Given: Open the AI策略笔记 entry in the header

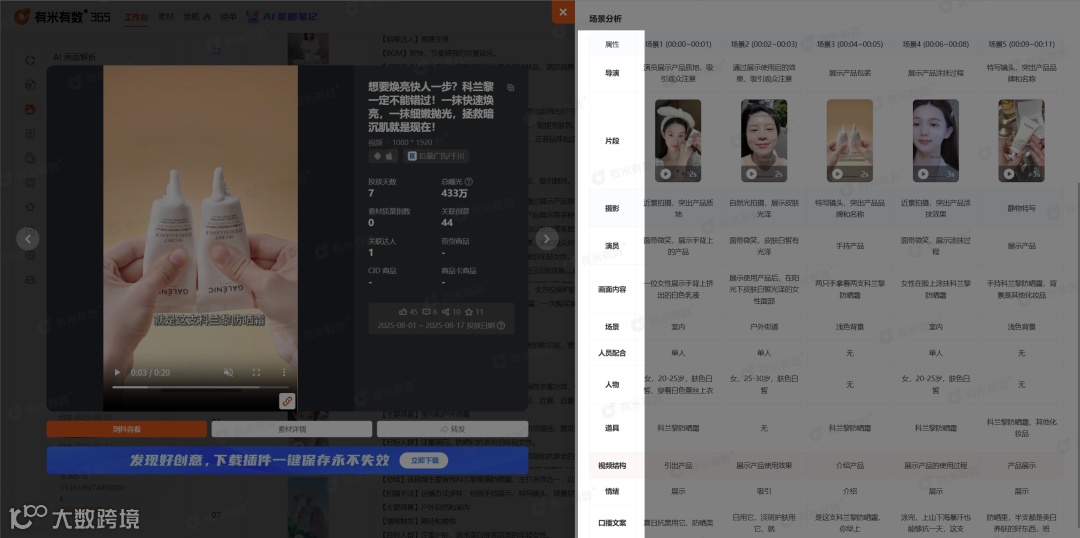Looking at the screenshot, I should (282, 17).
